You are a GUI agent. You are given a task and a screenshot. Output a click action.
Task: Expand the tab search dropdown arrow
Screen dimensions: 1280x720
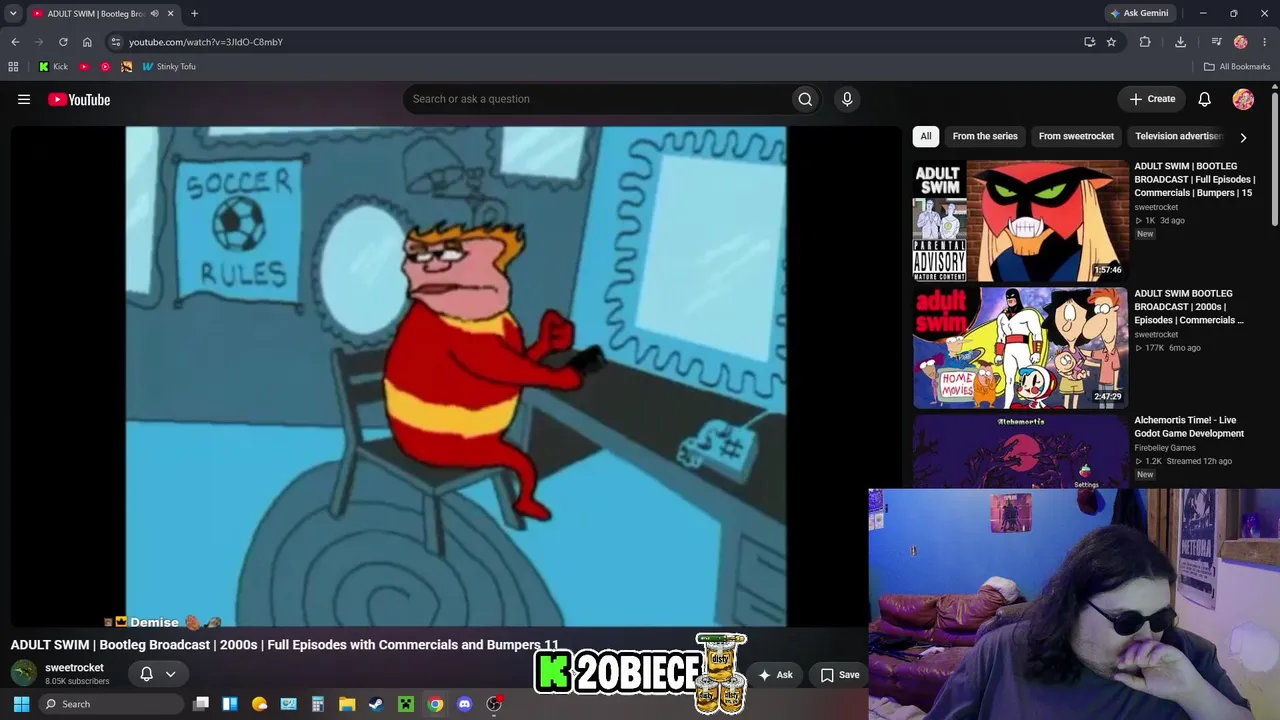(13, 14)
